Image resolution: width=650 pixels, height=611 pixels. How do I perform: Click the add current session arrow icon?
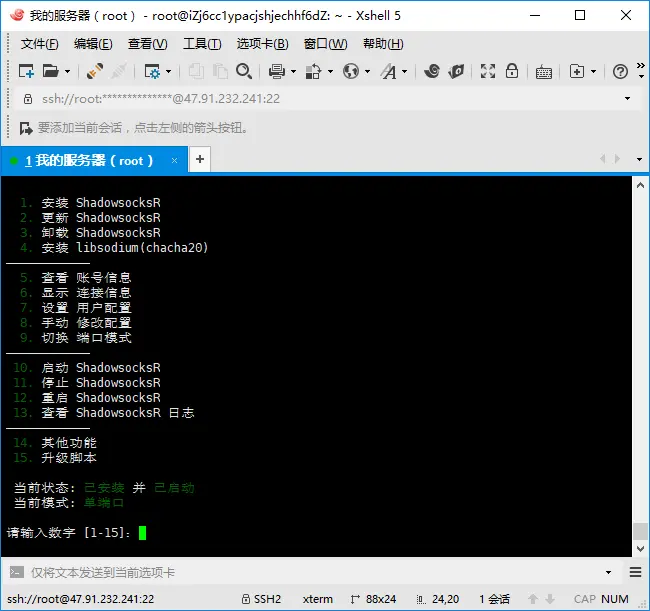coord(26,128)
